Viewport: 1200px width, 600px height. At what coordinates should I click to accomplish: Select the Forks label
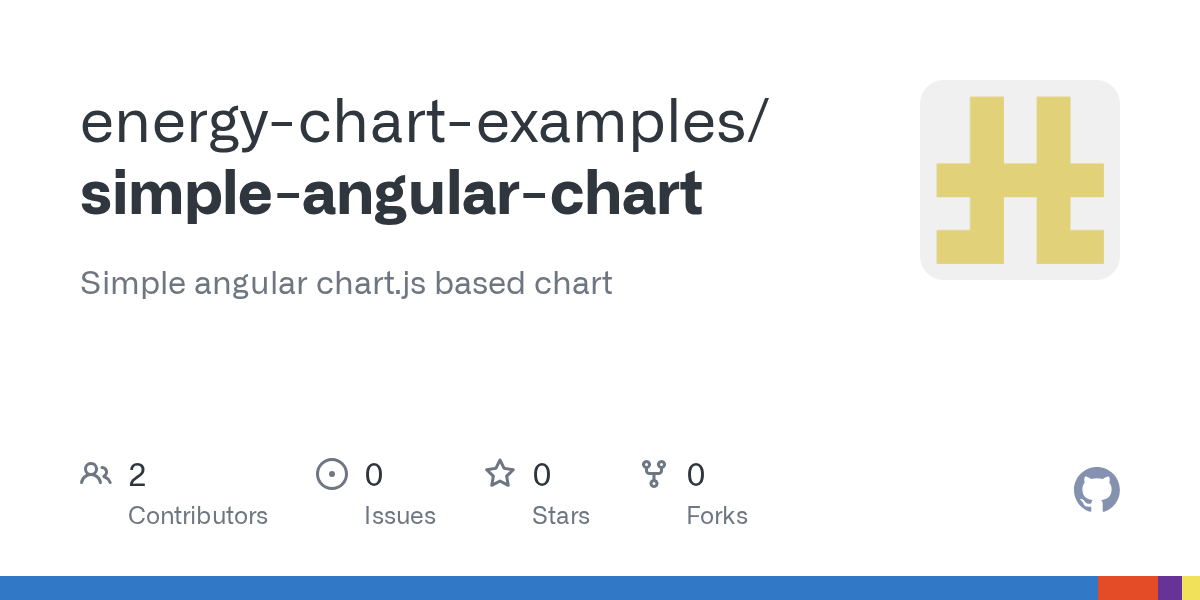click(717, 516)
